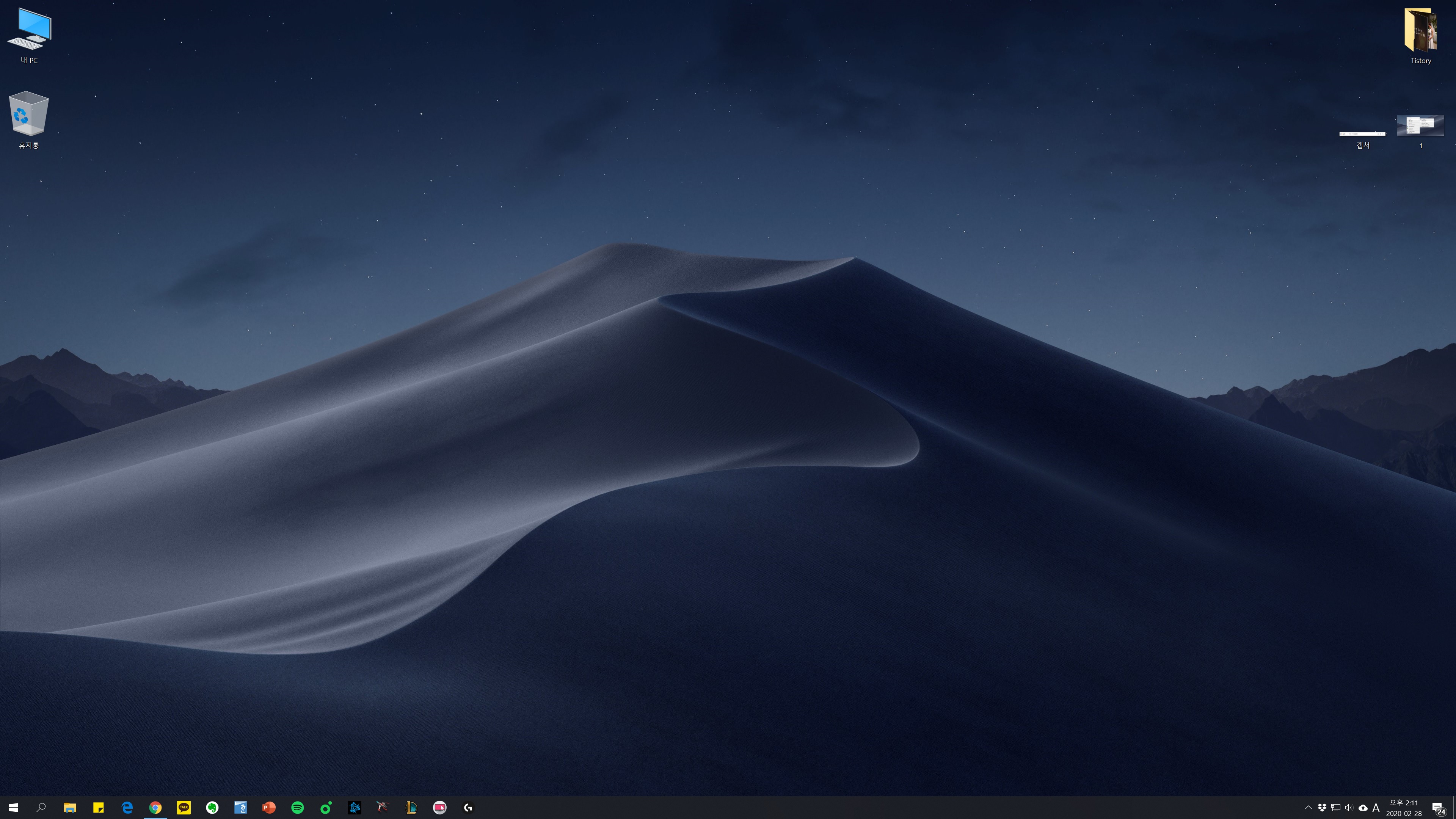Launch Spotify from the taskbar
The image size is (1456, 819).
click(x=297, y=808)
